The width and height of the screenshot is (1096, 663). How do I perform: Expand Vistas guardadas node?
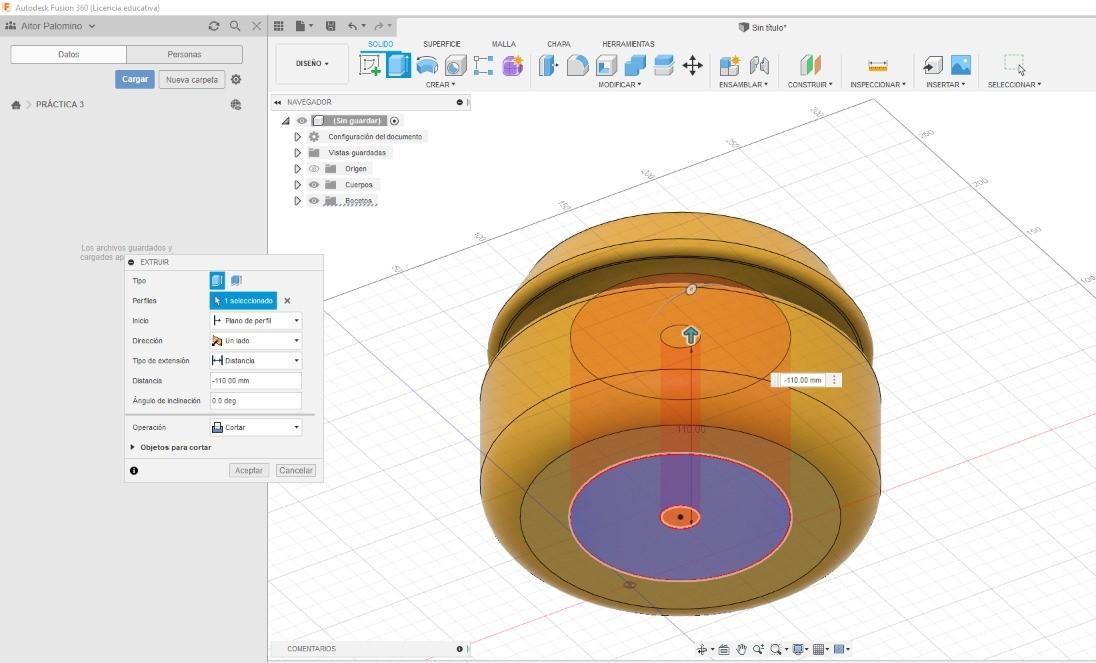click(297, 152)
